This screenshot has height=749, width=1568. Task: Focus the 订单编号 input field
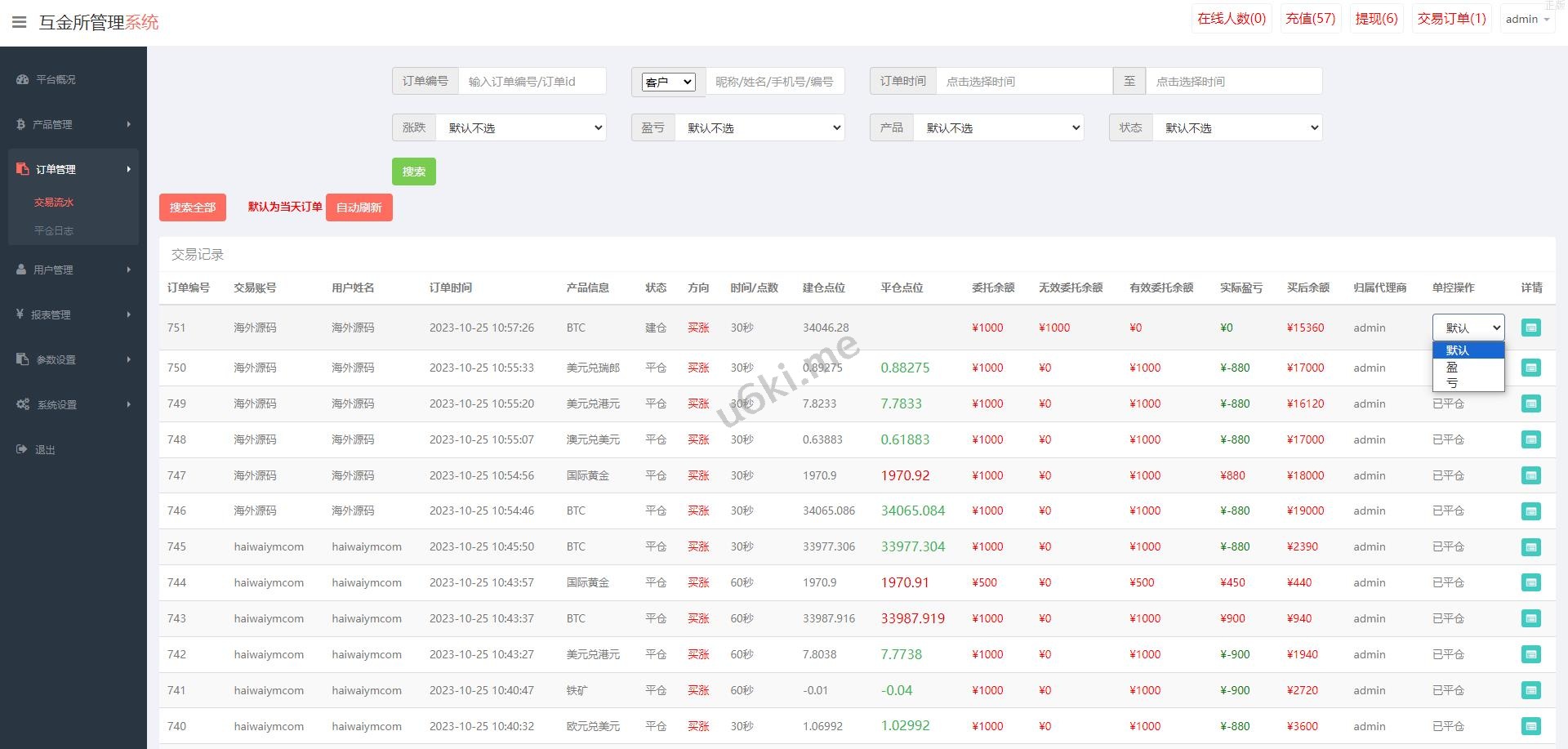coord(532,81)
